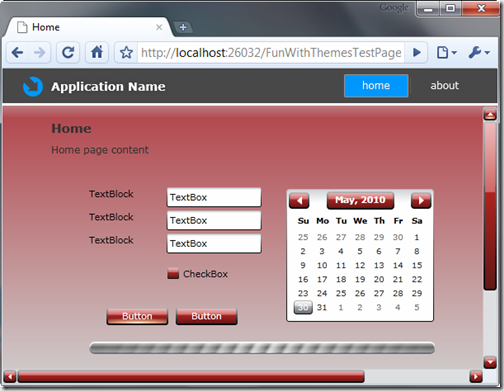The height and width of the screenshot is (391, 504).
Task: Click the first red Button
Action: coord(137,316)
